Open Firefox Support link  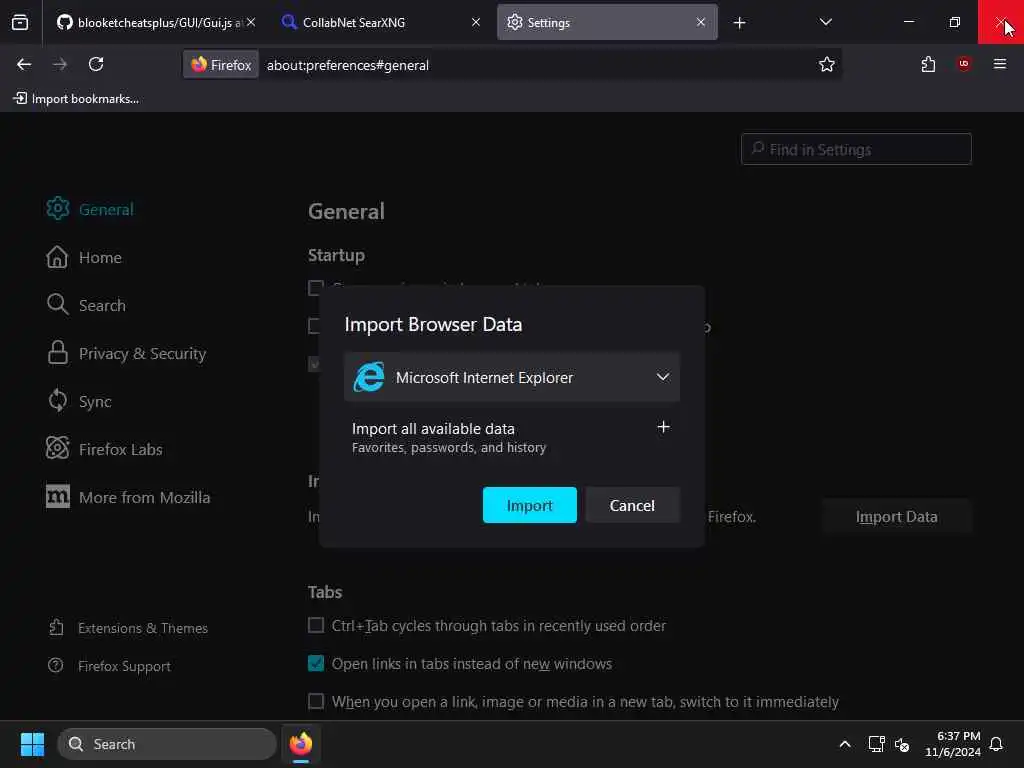pos(110,665)
